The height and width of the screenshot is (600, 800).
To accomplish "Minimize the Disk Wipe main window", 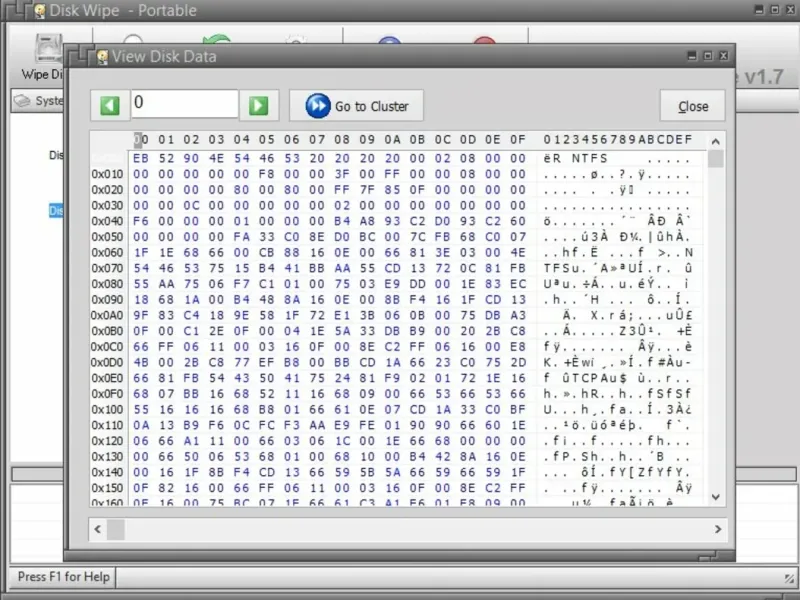I will tap(760, 9).
